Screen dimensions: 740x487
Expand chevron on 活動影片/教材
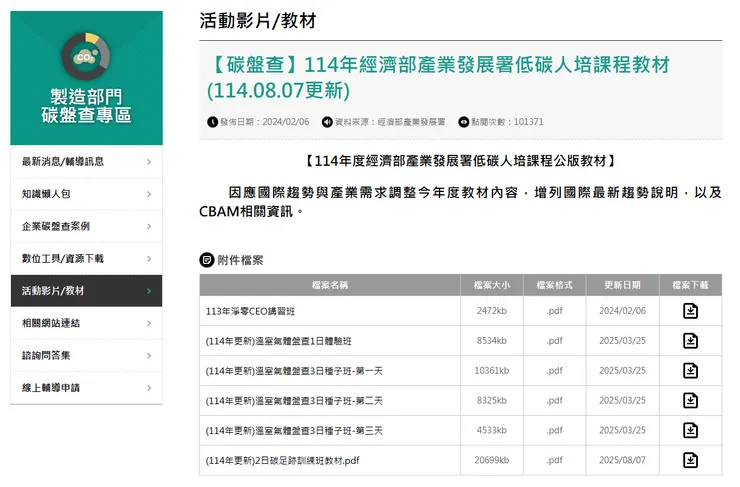149,291
